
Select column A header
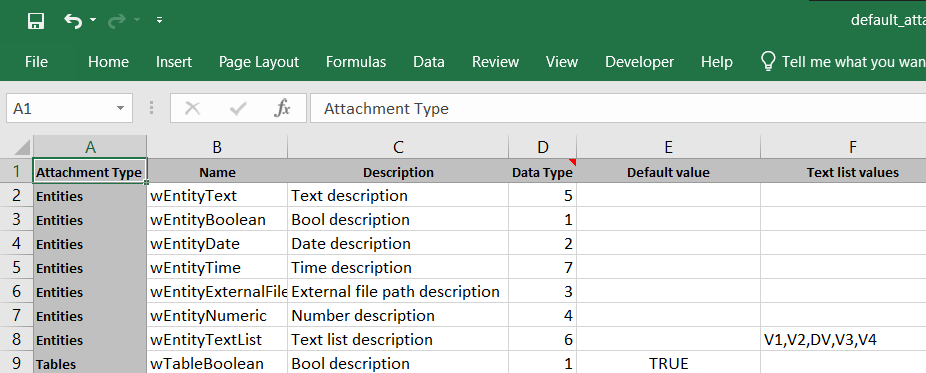90,147
